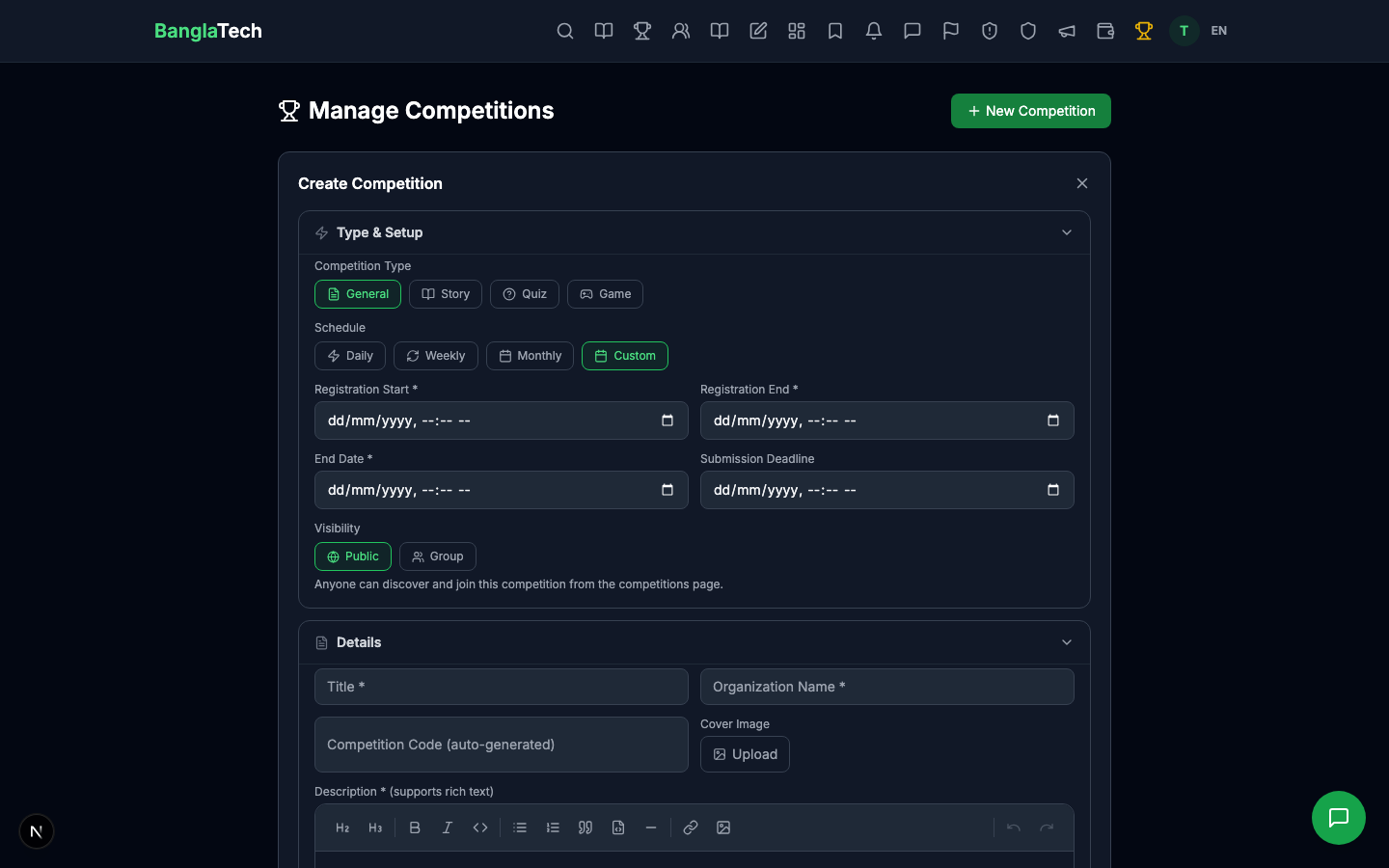Image resolution: width=1389 pixels, height=868 pixels.
Task: Open the search icon in the navbar
Action: 565,31
